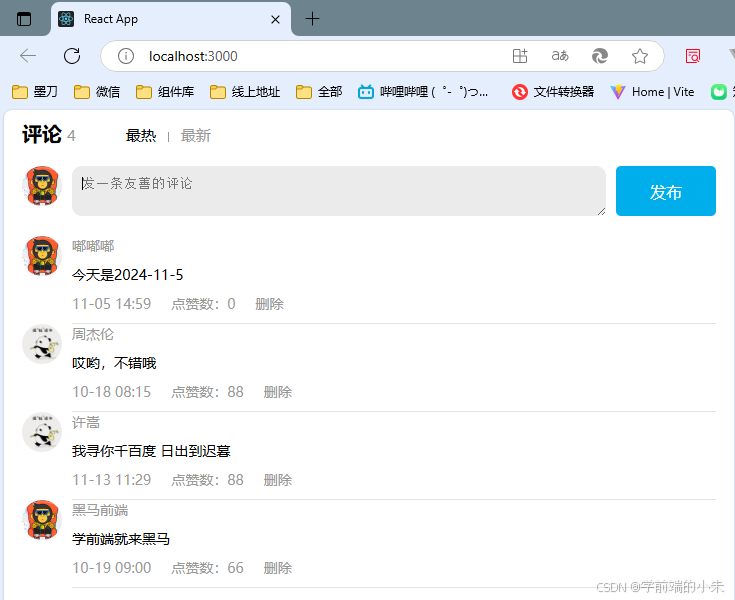This screenshot has width=735, height=600.
Task: Click the panda avatar of 周杰伦
Action: (42, 344)
